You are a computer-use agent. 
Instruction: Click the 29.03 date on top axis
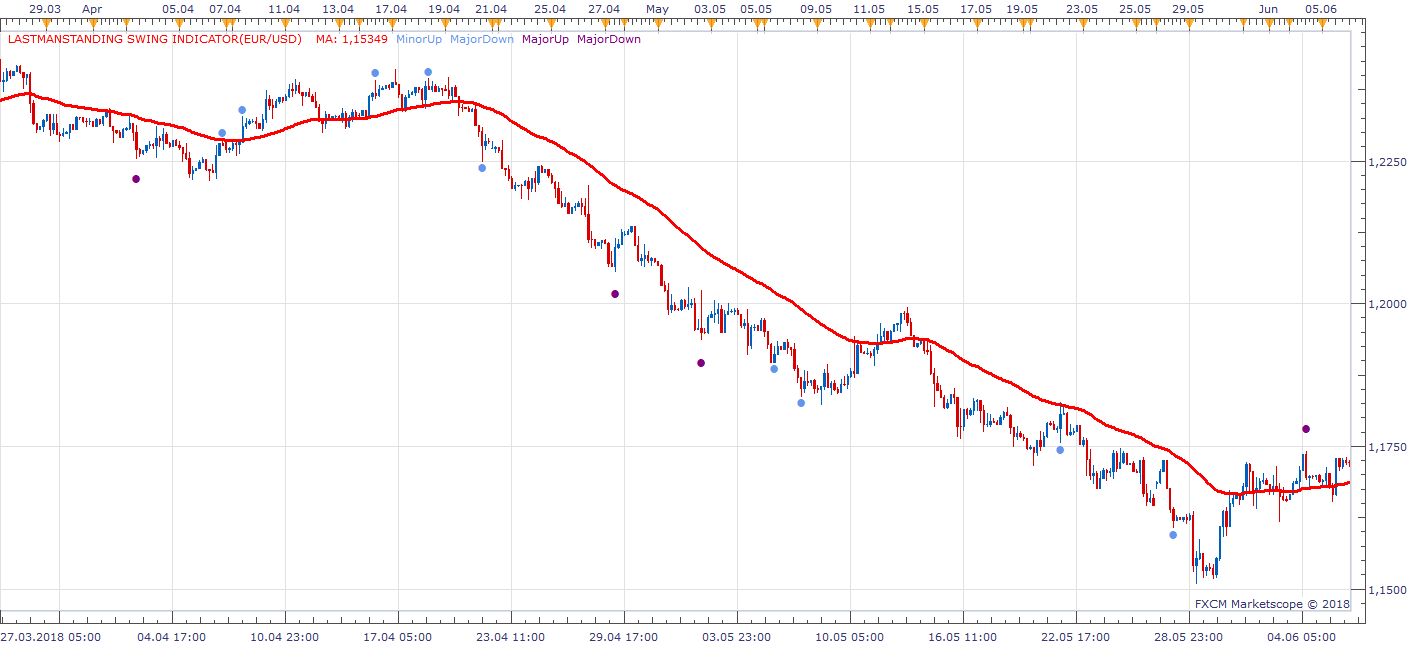[44, 9]
